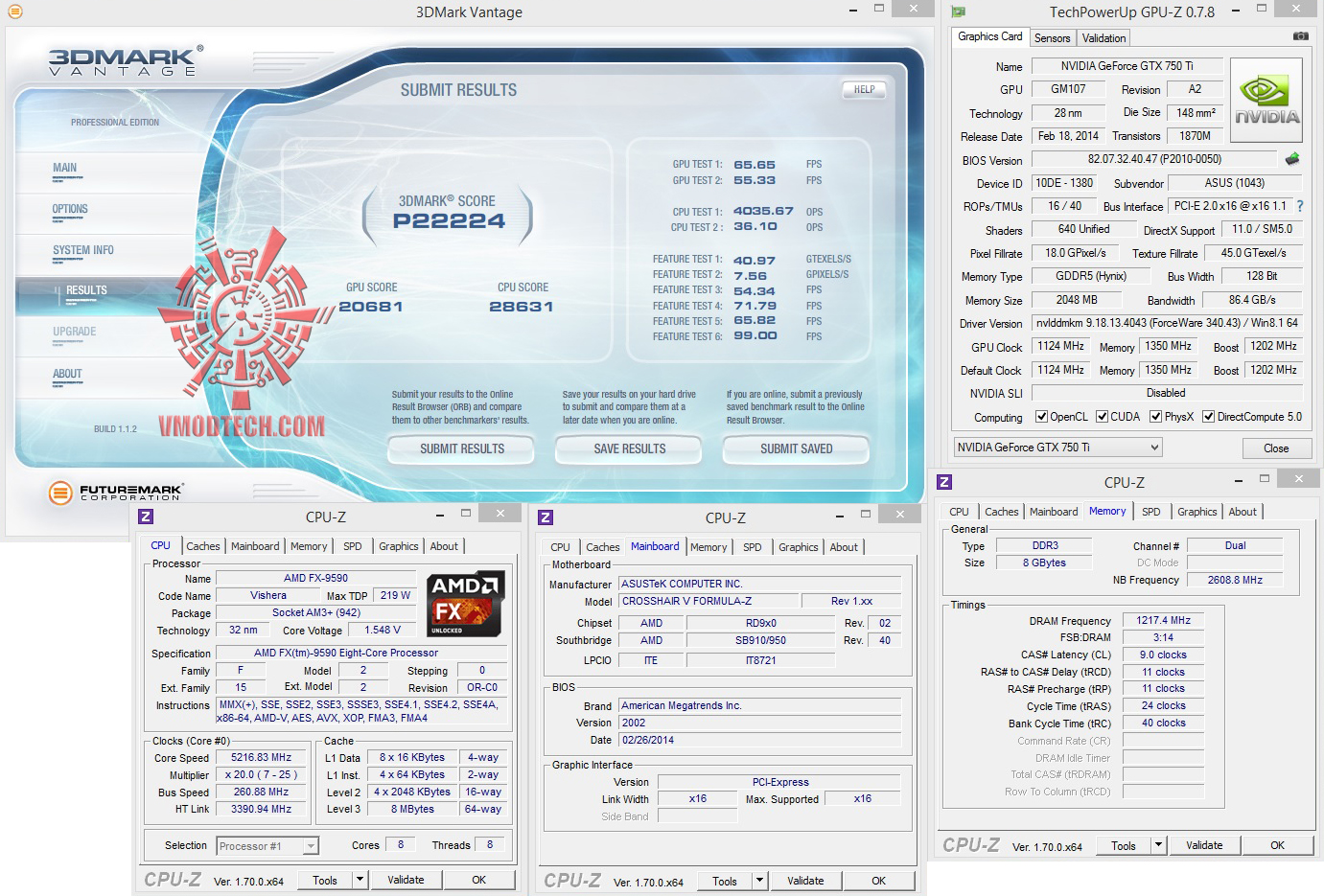Click the DRAM Frequency value 1217.4 MHz
The height and width of the screenshot is (896, 1324).
(1164, 620)
